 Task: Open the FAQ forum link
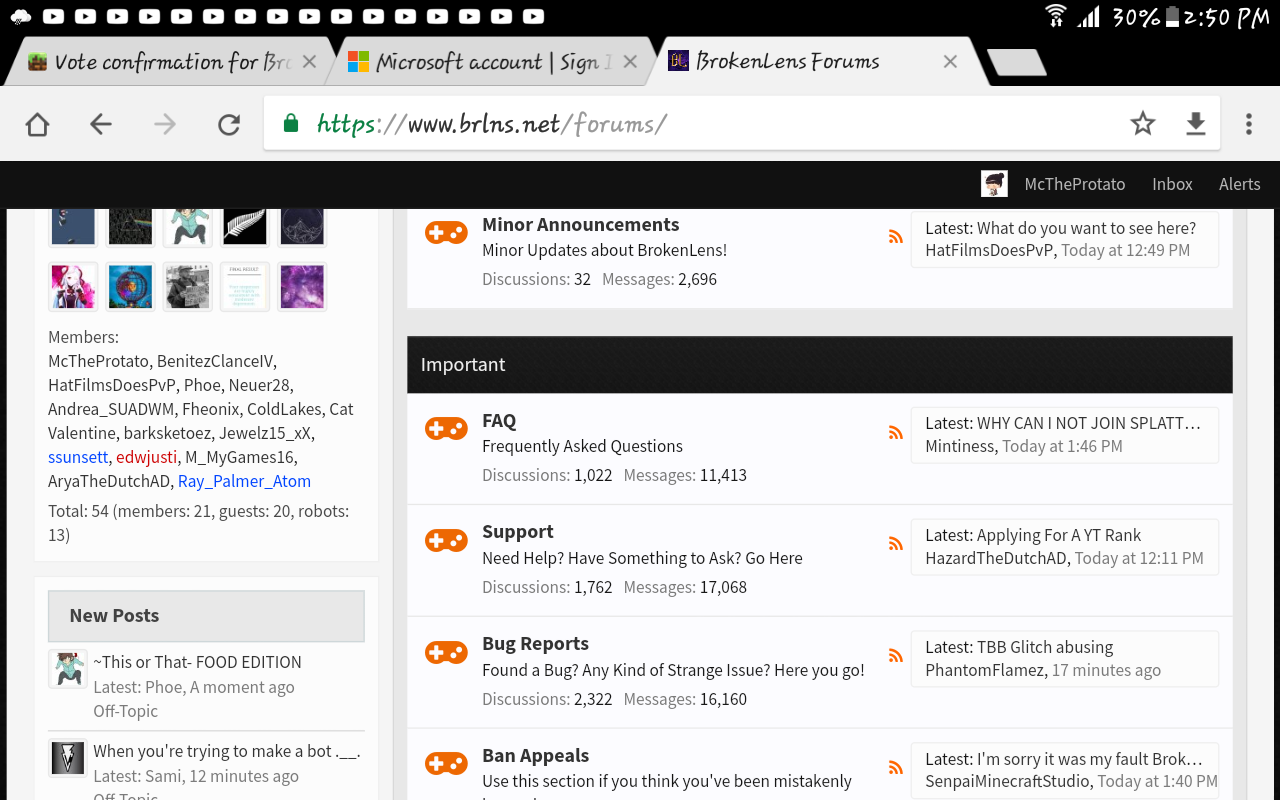coord(499,421)
